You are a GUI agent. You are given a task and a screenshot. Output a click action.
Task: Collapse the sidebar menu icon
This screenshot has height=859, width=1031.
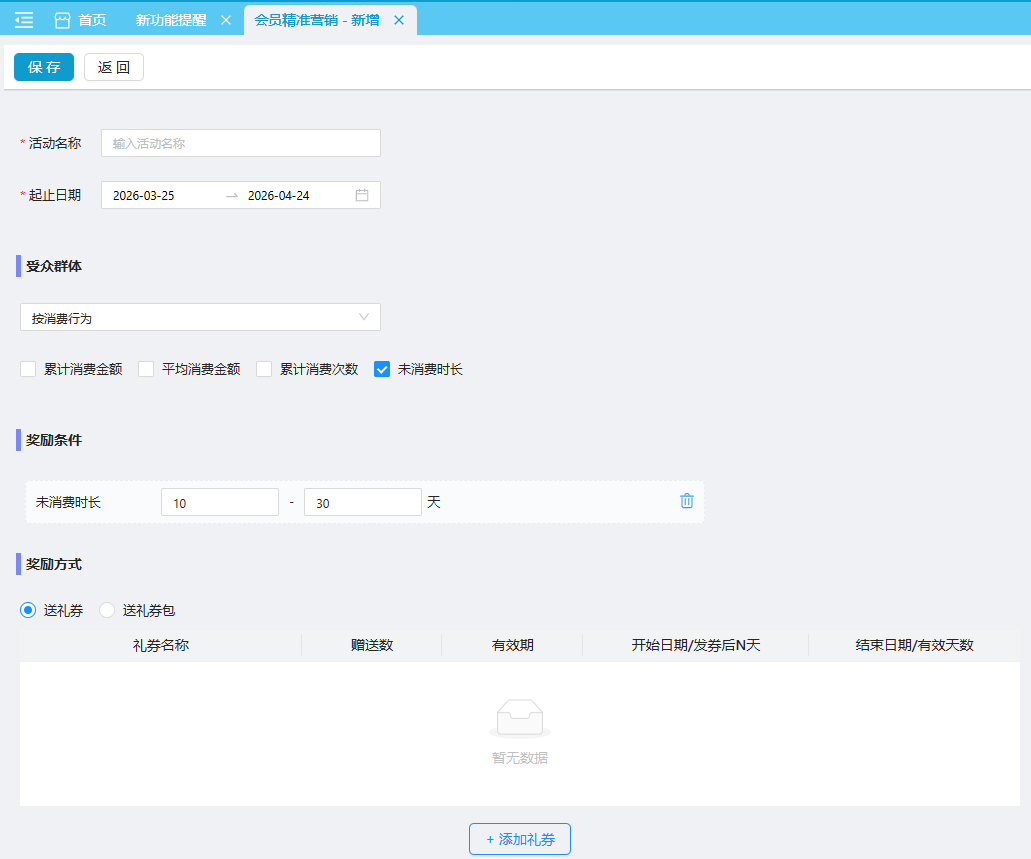(x=24, y=20)
